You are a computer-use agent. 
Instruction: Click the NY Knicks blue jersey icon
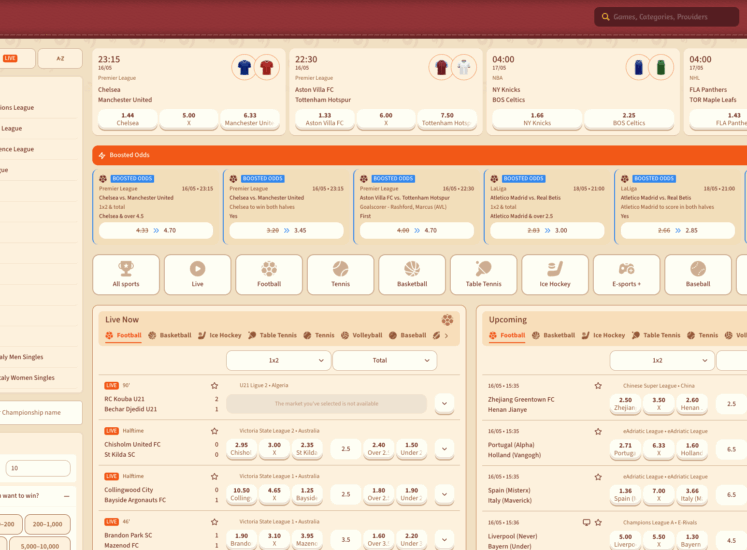point(638,68)
